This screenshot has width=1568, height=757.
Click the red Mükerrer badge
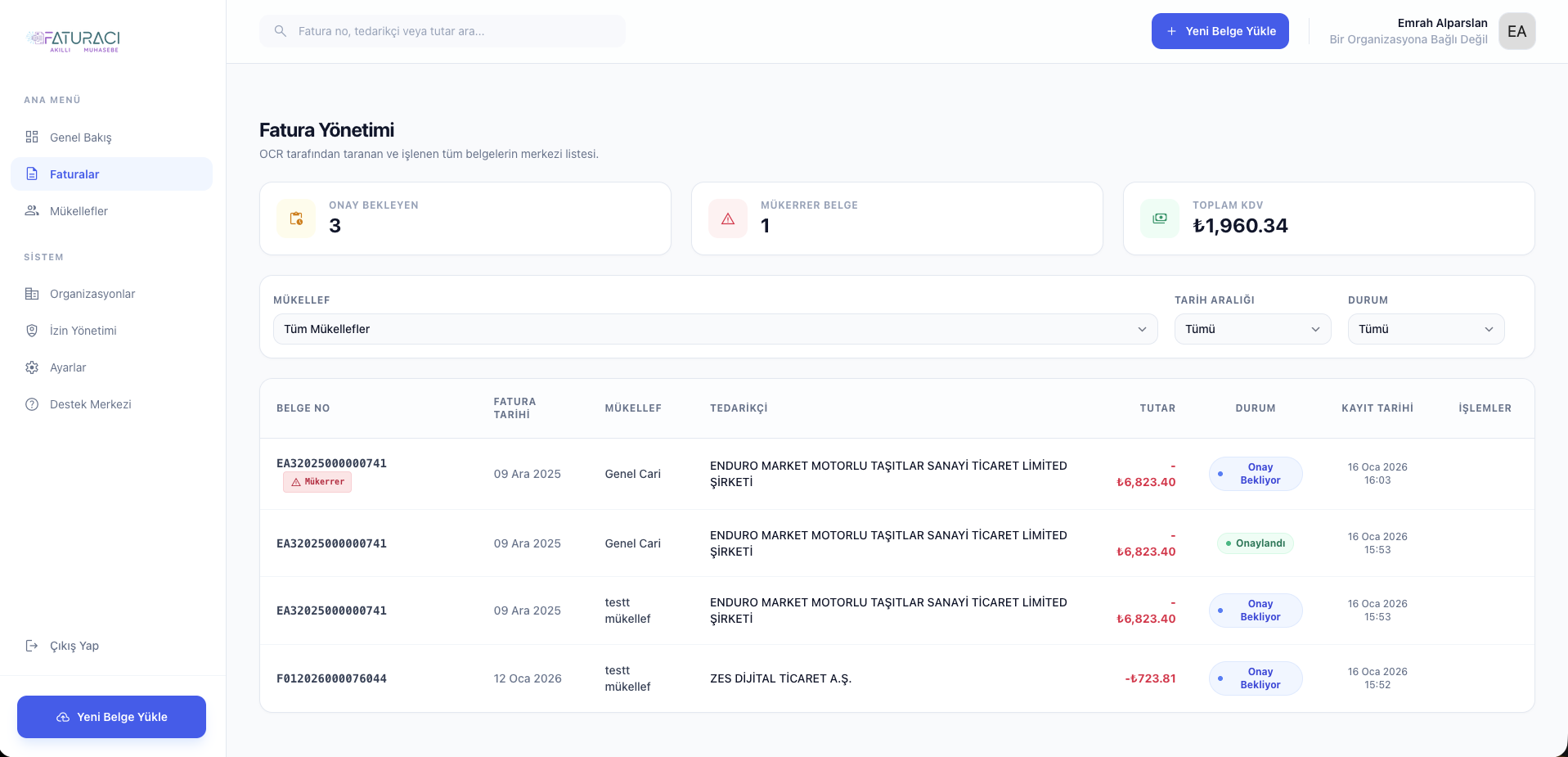(x=317, y=482)
